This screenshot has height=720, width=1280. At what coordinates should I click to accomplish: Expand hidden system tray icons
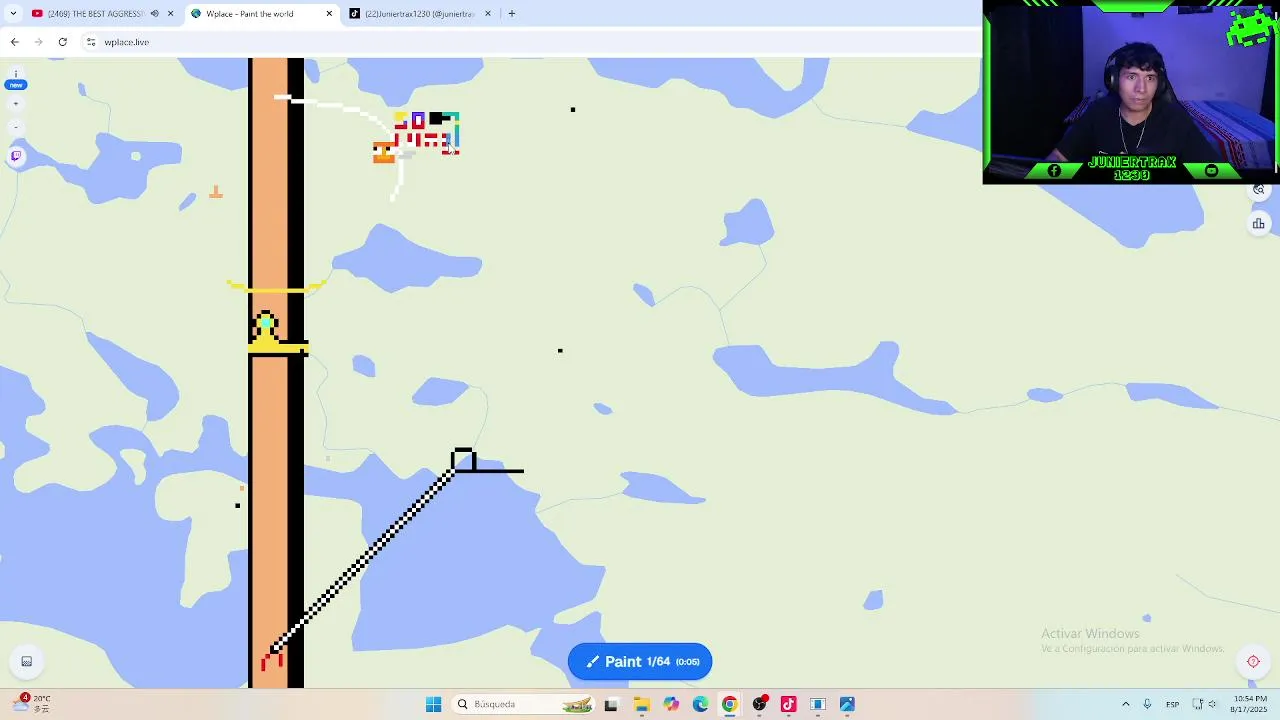click(1125, 704)
